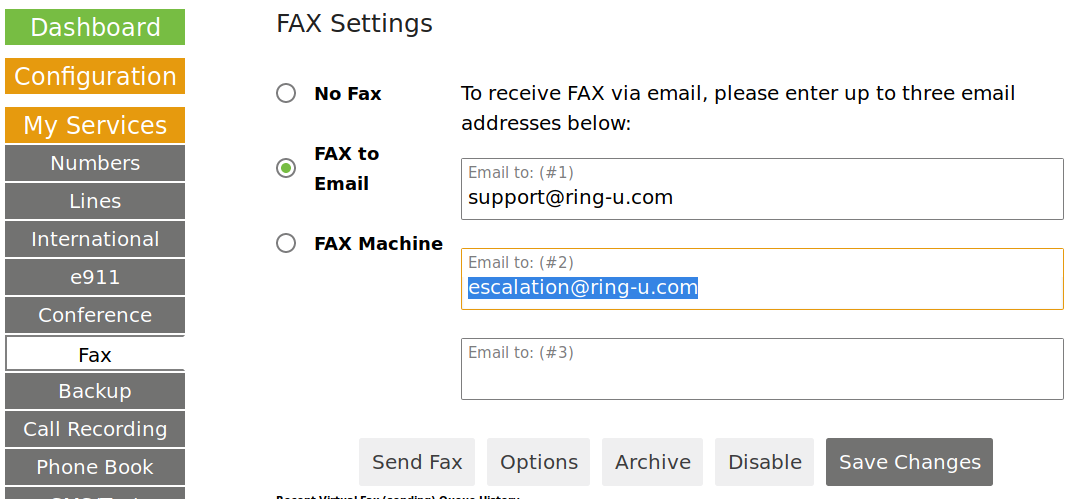Go to the Phone Book
The image size is (1081, 499).
(x=95, y=467)
